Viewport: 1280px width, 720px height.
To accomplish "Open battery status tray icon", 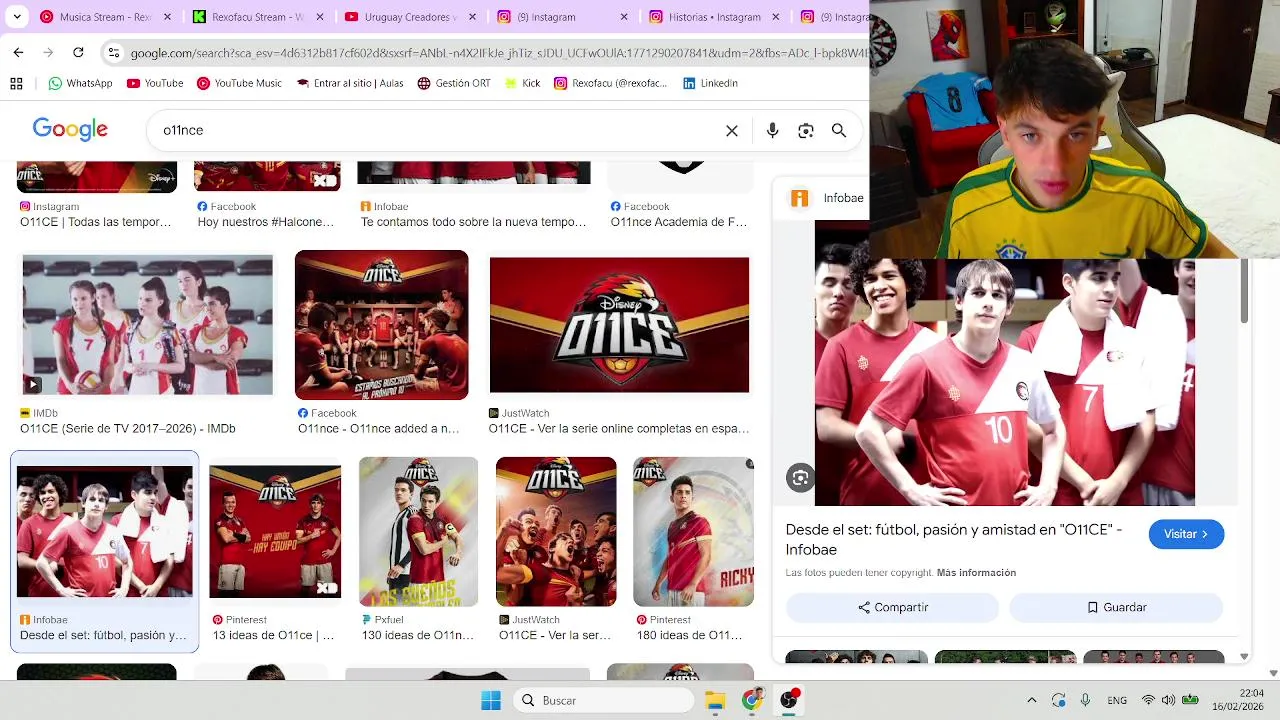I will [1190, 700].
